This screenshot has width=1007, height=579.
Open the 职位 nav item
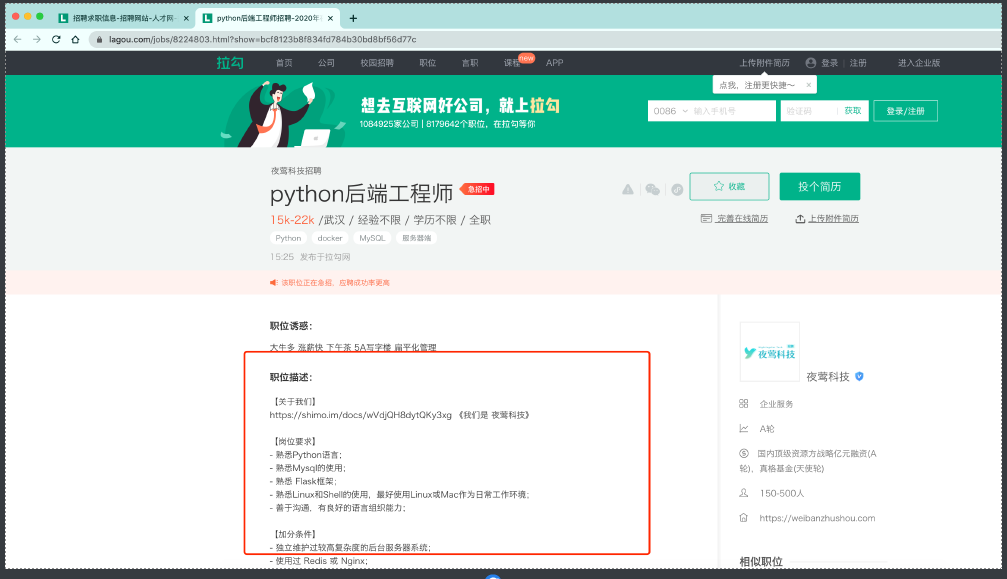click(428, 63)
